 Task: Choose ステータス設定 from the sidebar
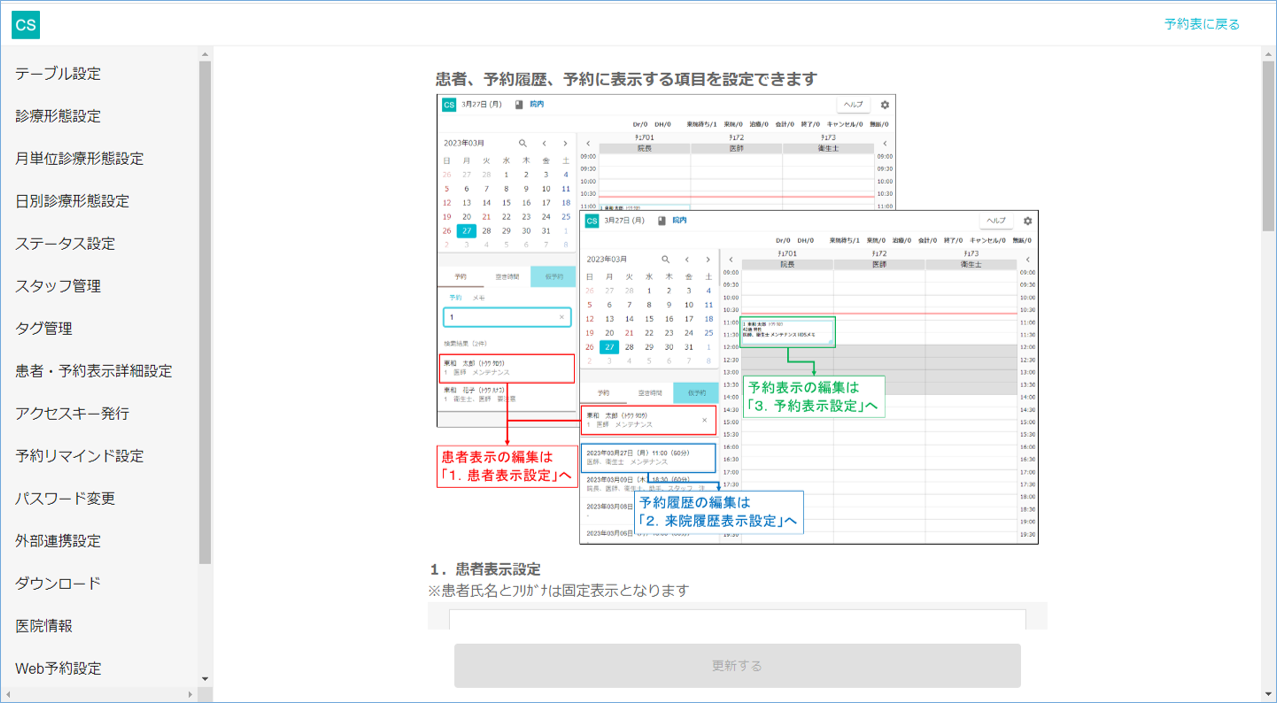pyautogui.click(x=65, y=244)
